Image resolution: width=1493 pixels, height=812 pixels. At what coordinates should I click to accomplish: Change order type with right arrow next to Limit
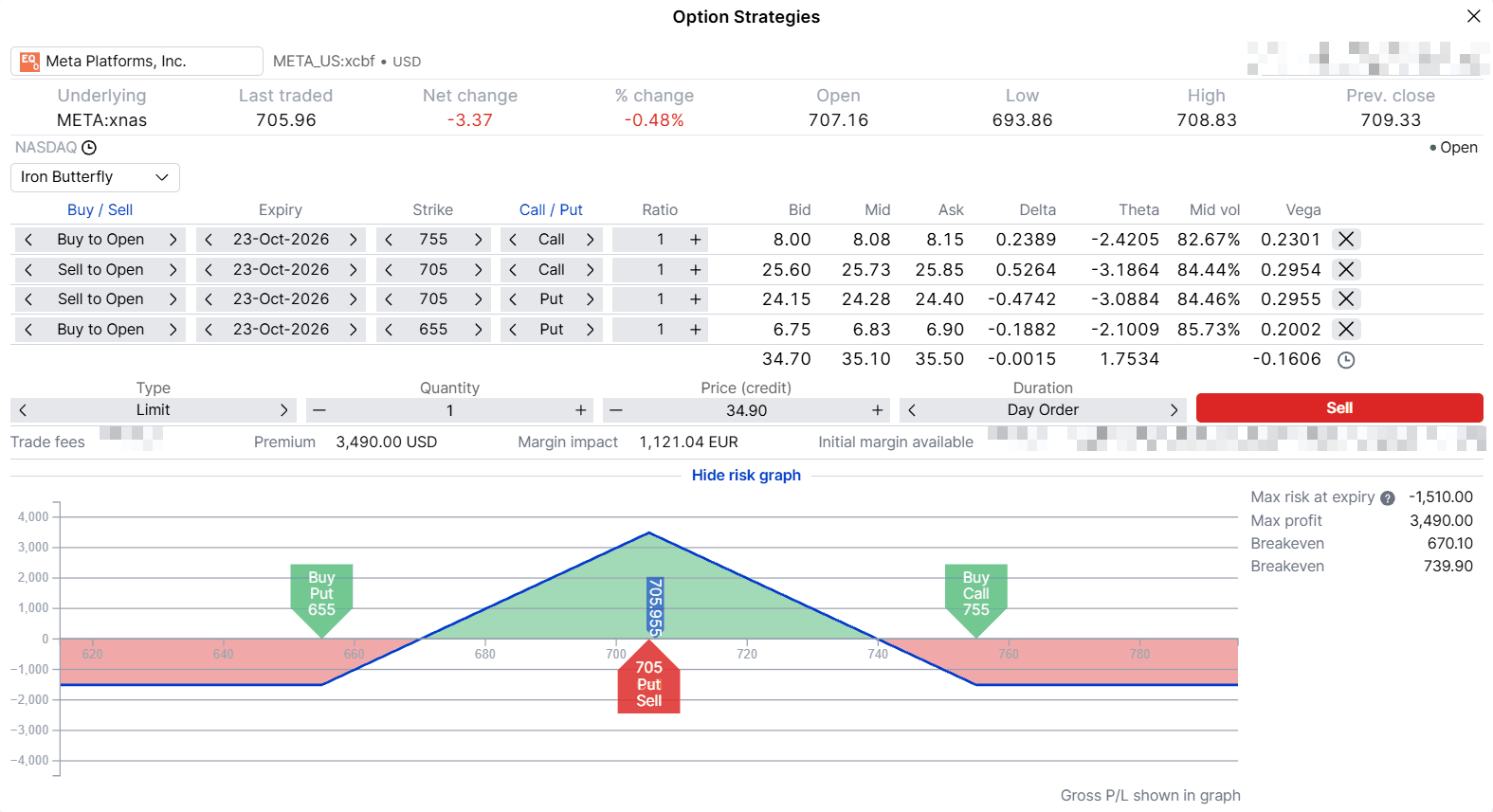click(283, 410)
